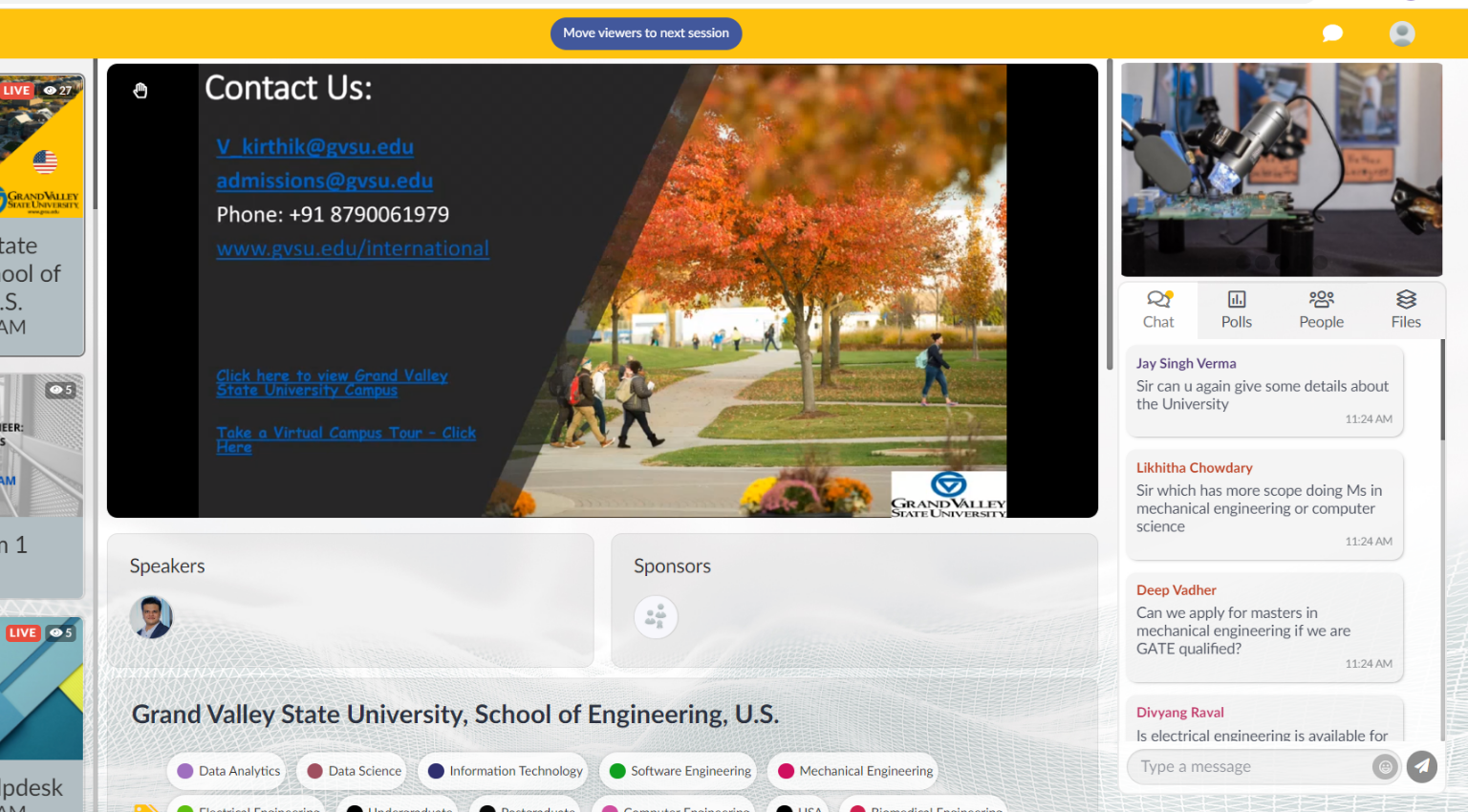Click Move viewers to next session button
The image size is (1468, 812).
click(x=646, y=33)
